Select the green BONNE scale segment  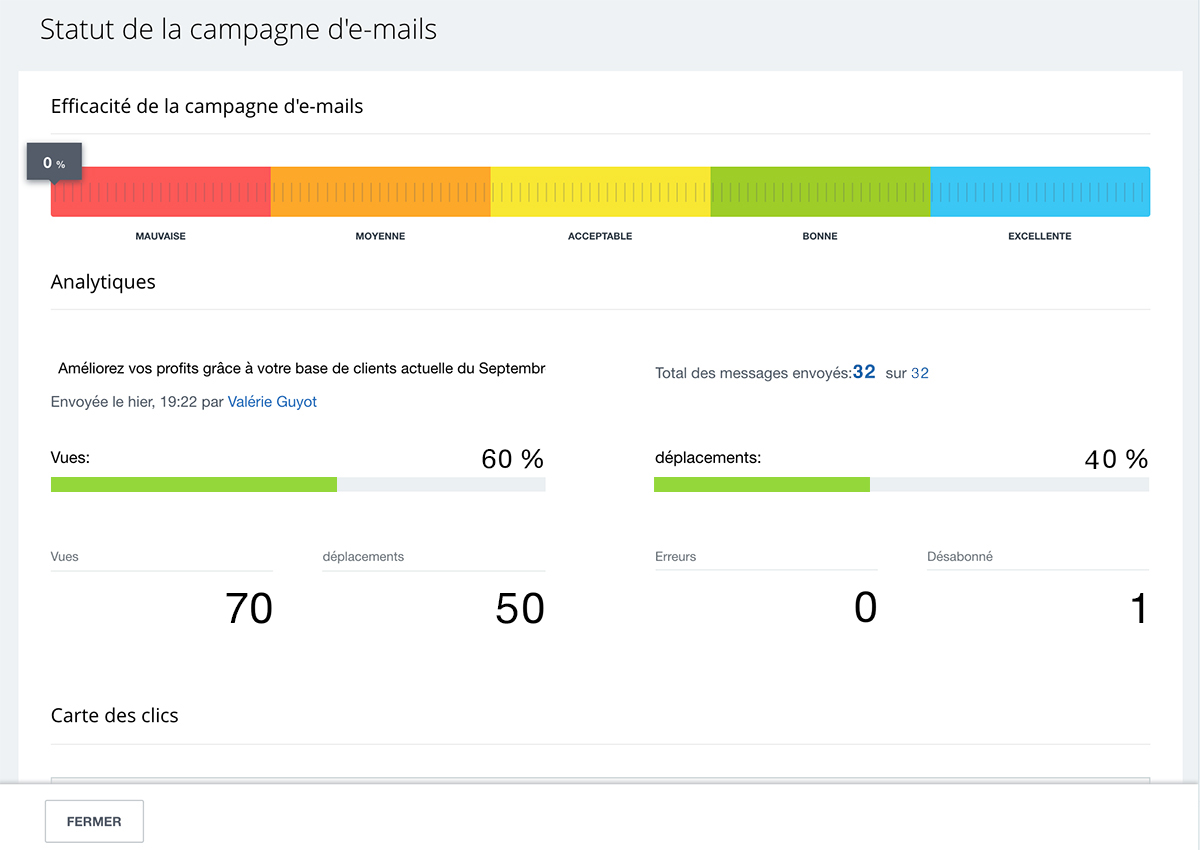[x=820, y=192]
